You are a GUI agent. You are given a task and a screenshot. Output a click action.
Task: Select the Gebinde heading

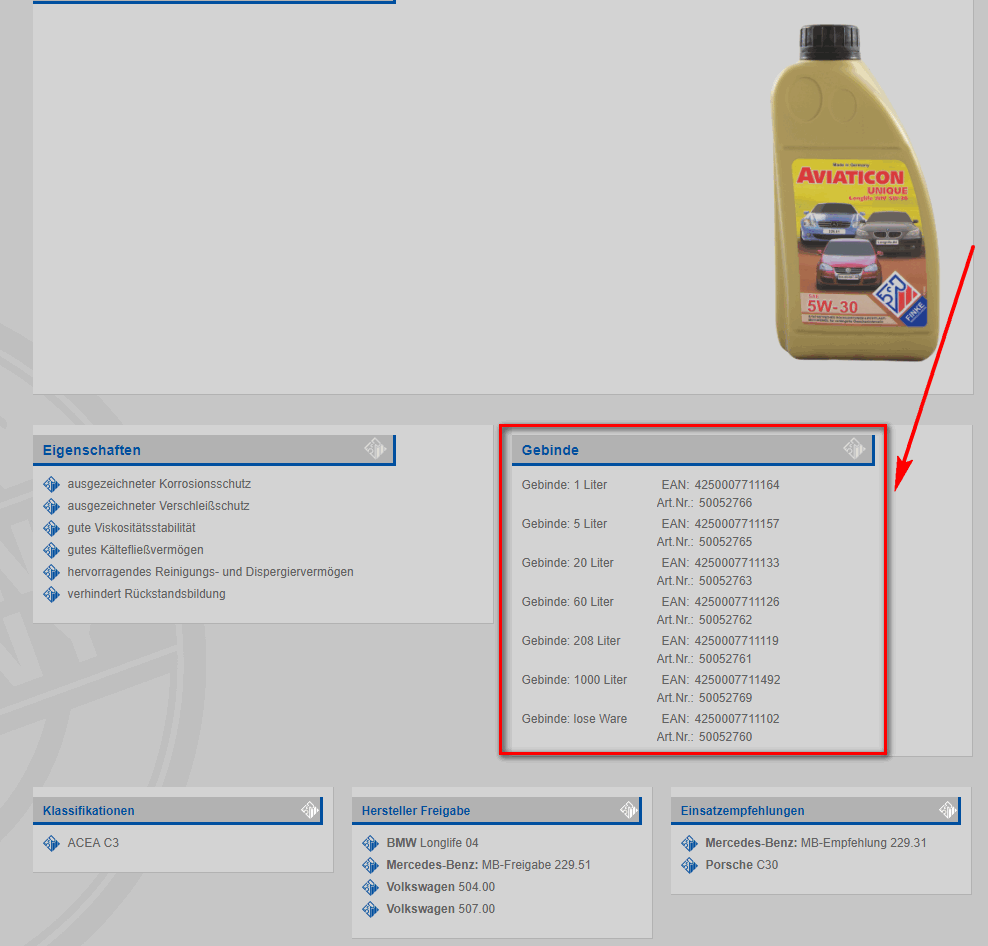[550, 450]
